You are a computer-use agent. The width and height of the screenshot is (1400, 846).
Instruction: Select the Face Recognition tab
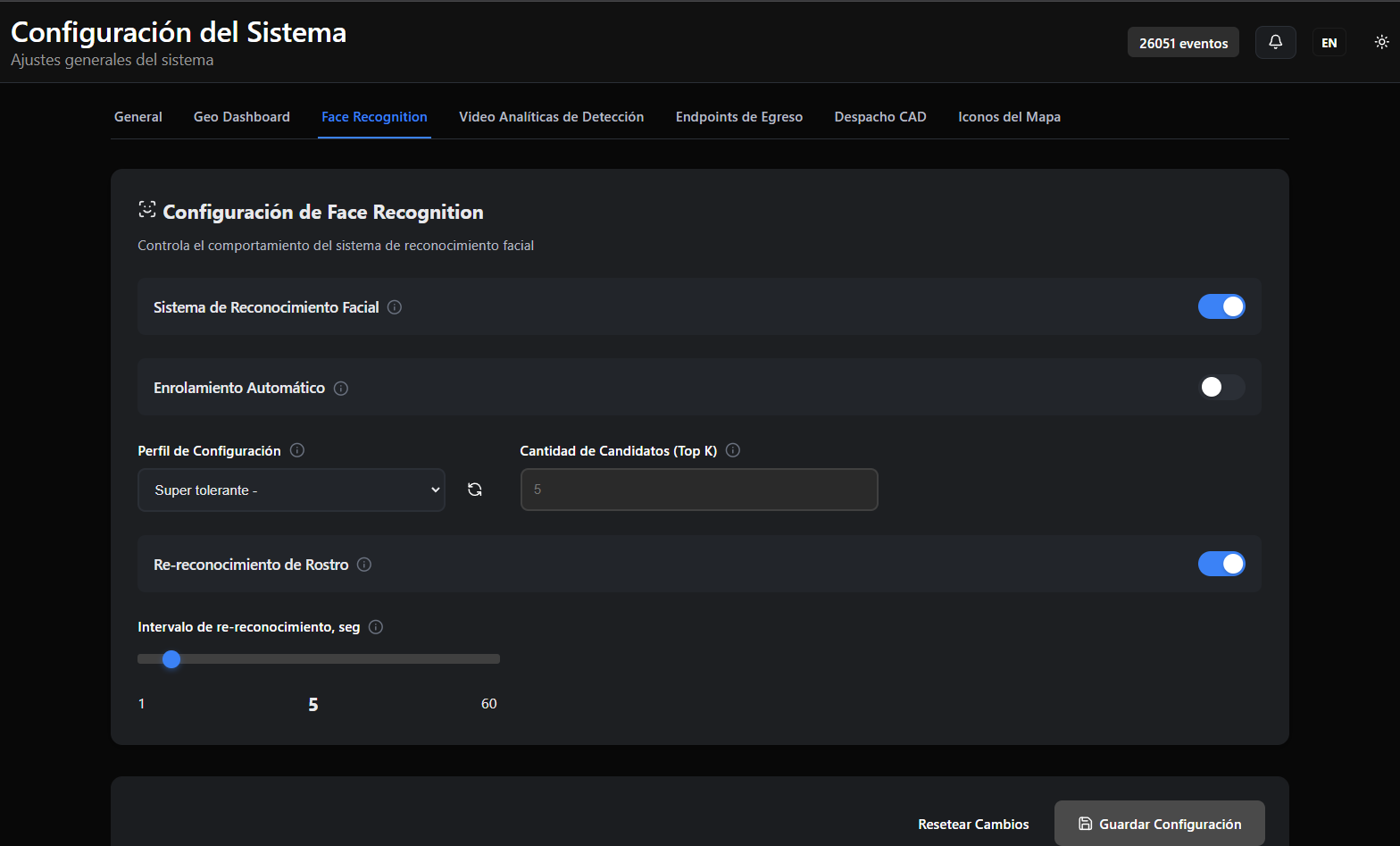(374, 117)
